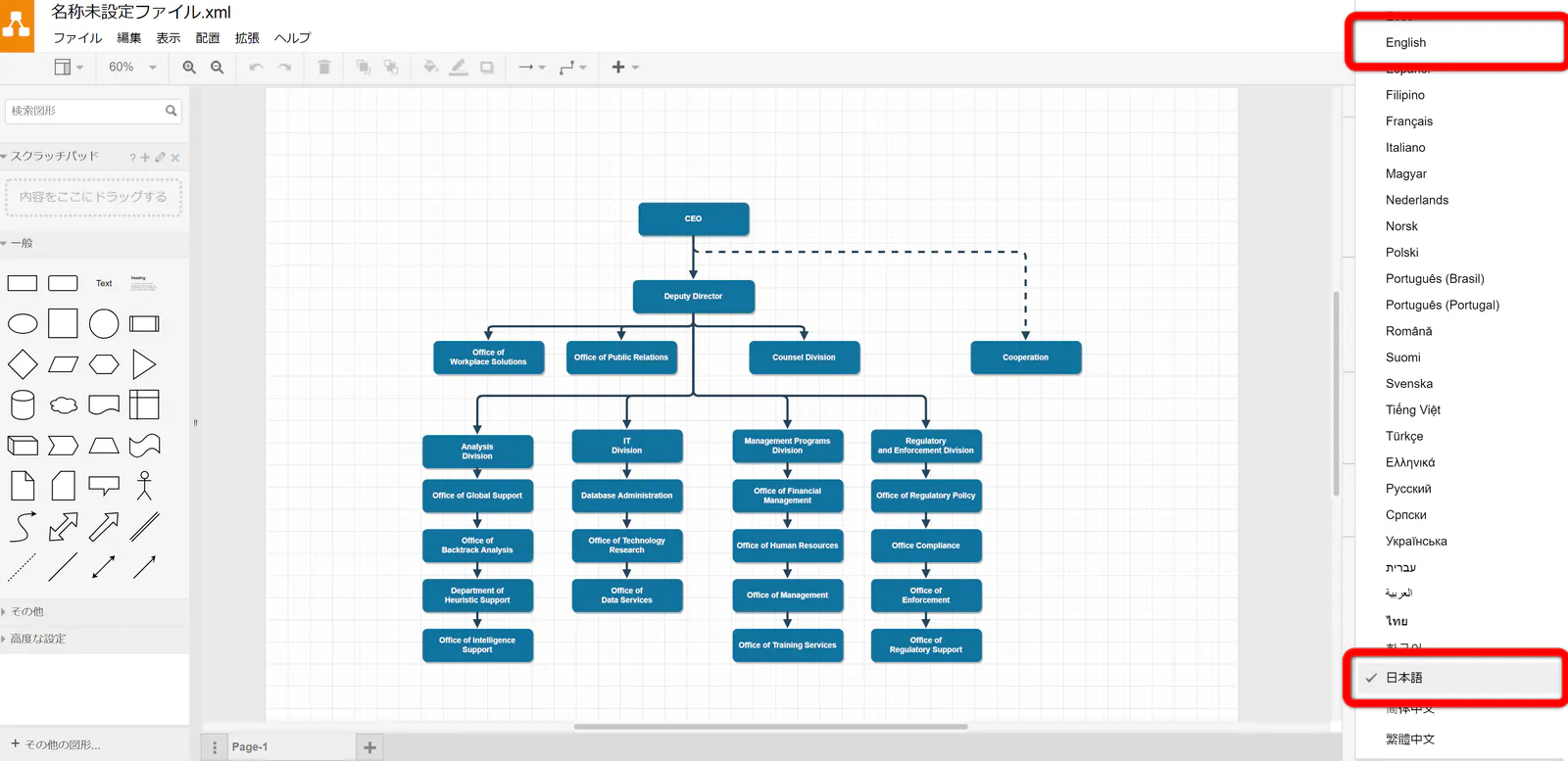Click the zoom in magnifier icon
1568x761 pixels.
[x=189, y=68]
